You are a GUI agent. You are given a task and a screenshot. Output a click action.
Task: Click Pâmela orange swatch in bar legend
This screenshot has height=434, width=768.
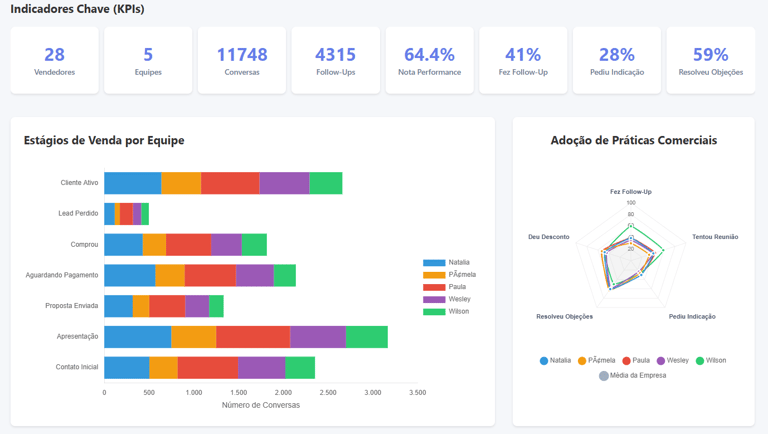pyautogui.click(x=434, y=275)
